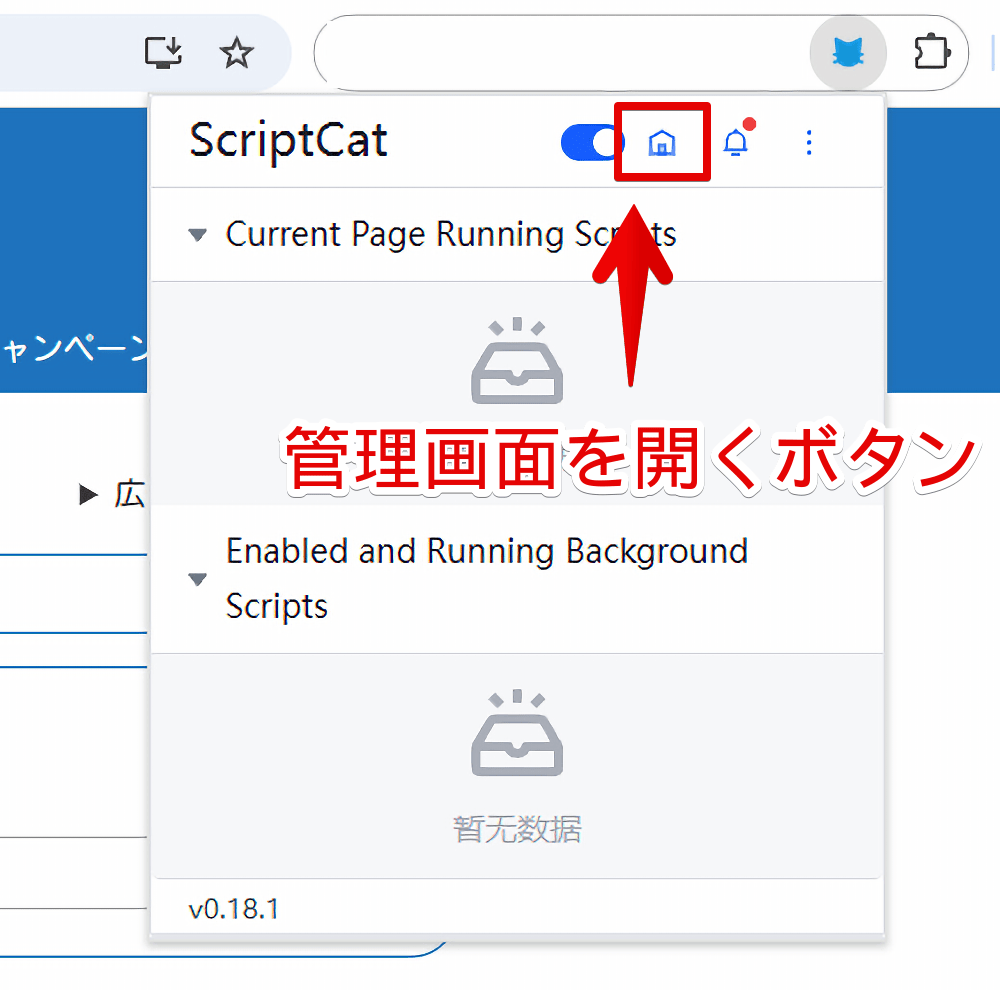Click the empty inbox icon under Current Page Scripts
1000x990 pixels.
coord(517,360)
